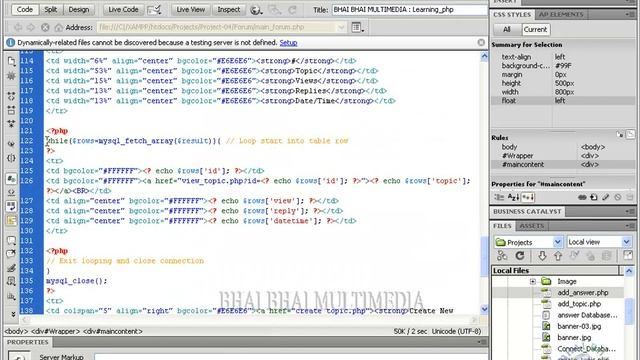
Task: Toggle Live Code view
Action: (123, 9)
